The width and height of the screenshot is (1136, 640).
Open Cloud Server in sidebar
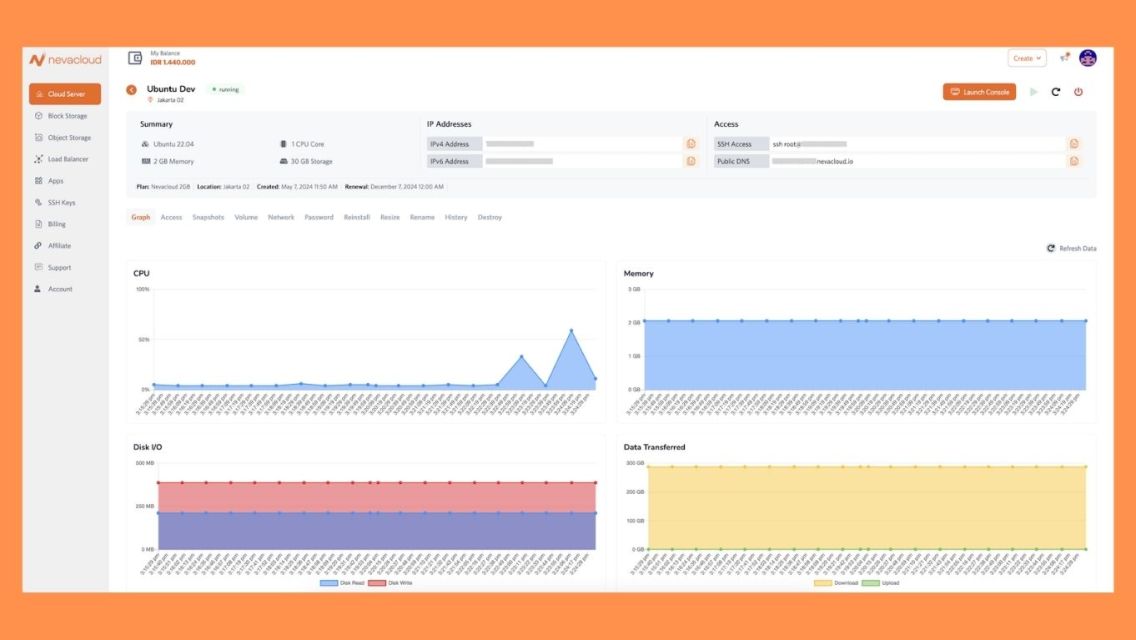point(65,93)
